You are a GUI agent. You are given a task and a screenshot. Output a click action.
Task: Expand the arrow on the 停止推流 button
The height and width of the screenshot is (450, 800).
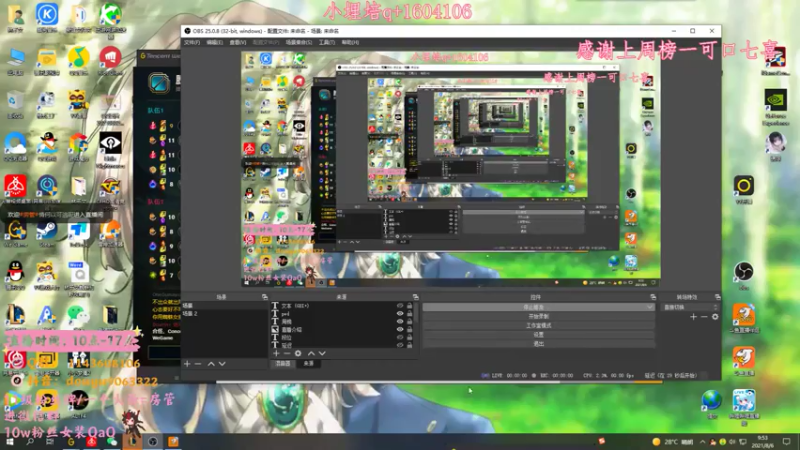[650, 307]
